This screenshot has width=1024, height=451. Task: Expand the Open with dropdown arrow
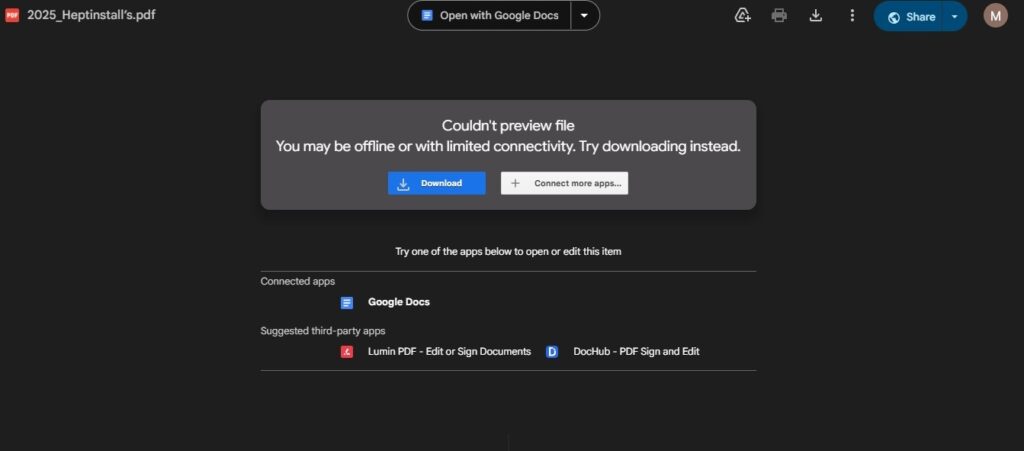tap(584, 16)
